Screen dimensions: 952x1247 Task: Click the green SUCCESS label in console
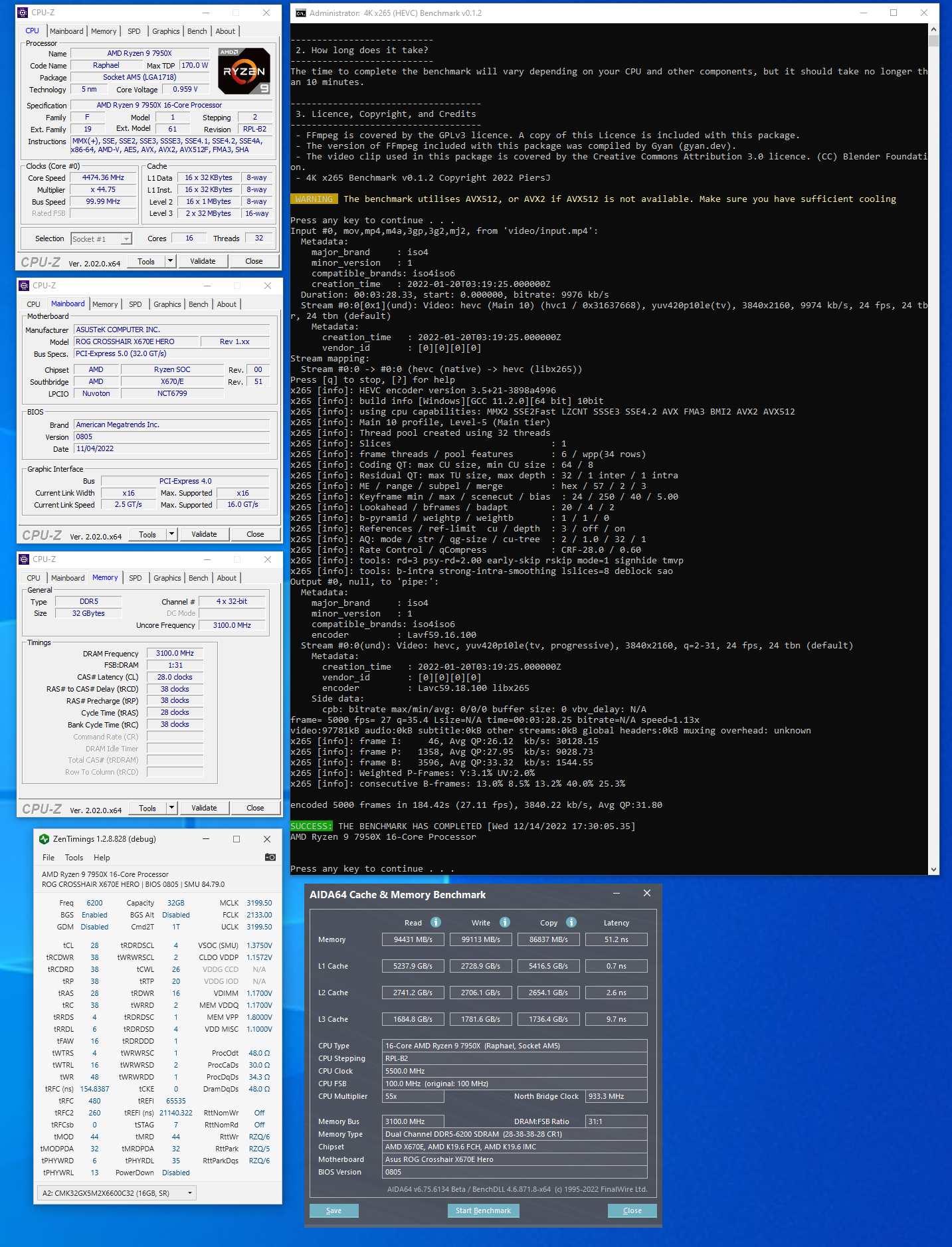[312, 826]
